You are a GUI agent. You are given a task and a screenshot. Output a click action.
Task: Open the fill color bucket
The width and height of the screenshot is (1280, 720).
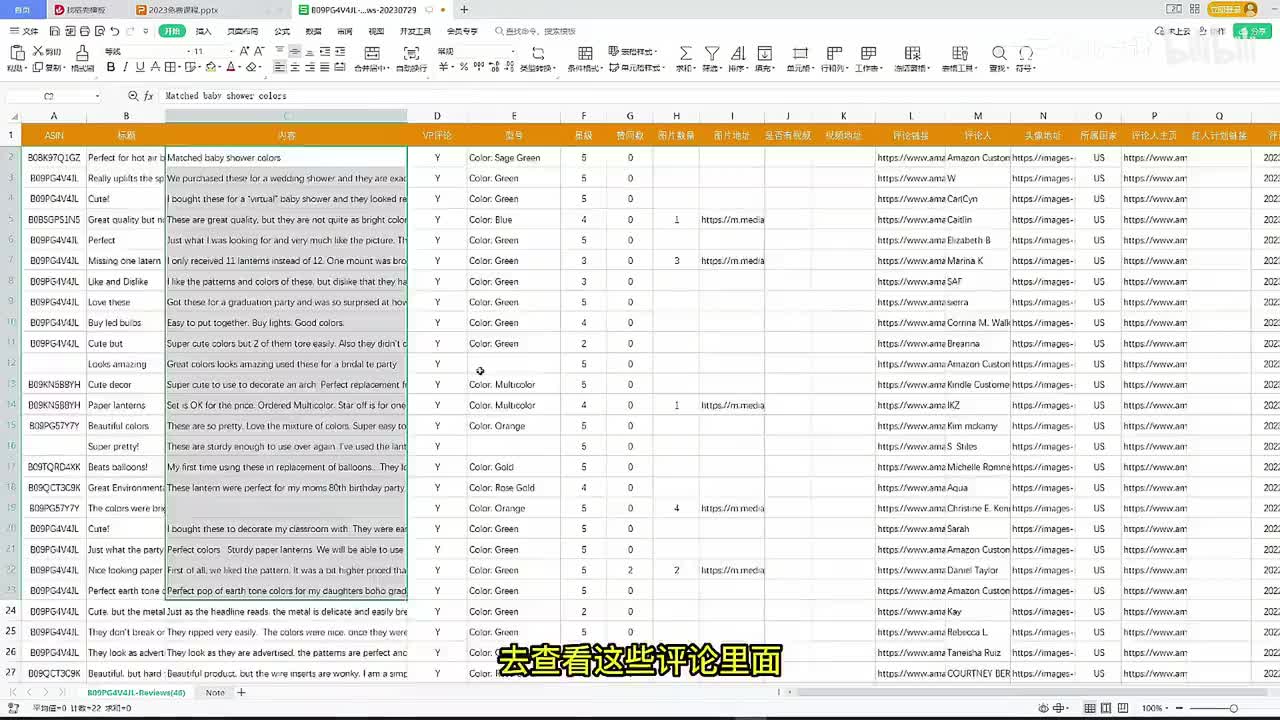point(210,67)
